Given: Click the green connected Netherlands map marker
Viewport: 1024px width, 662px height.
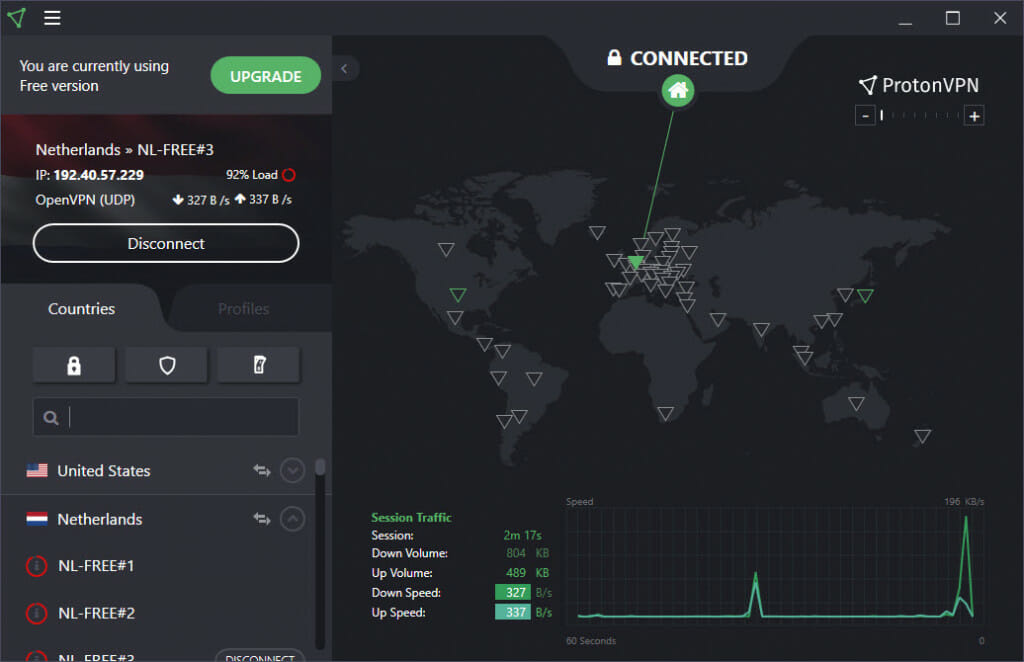Looking at the screenshot, I should (635, 262).
